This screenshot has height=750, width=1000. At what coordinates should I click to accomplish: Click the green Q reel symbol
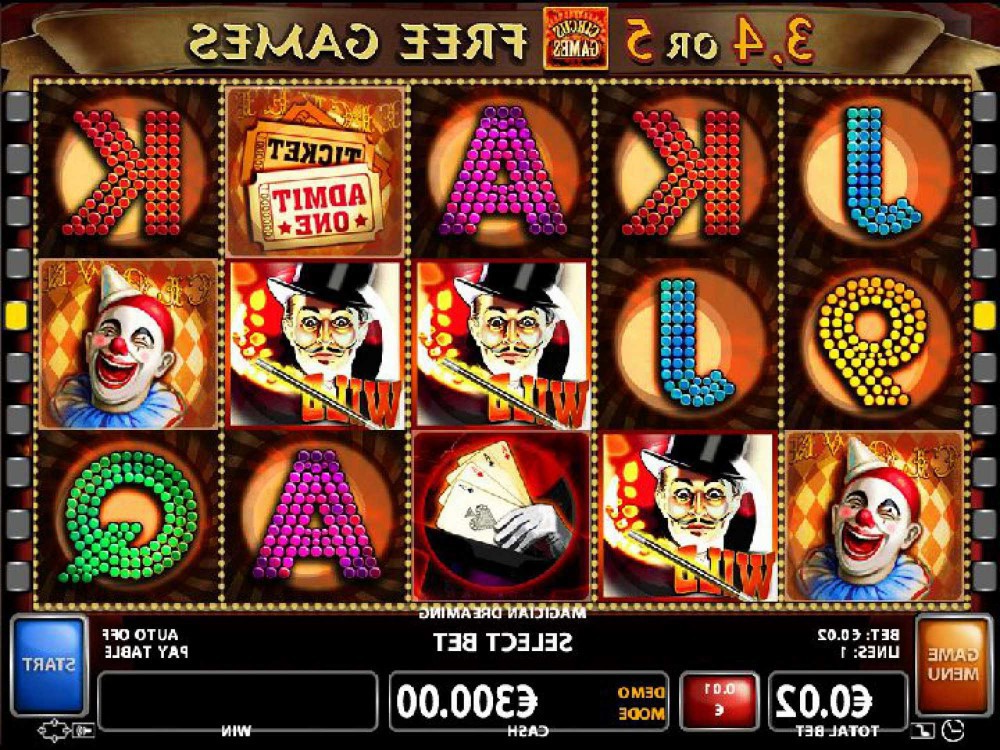[x=128, y=515]
